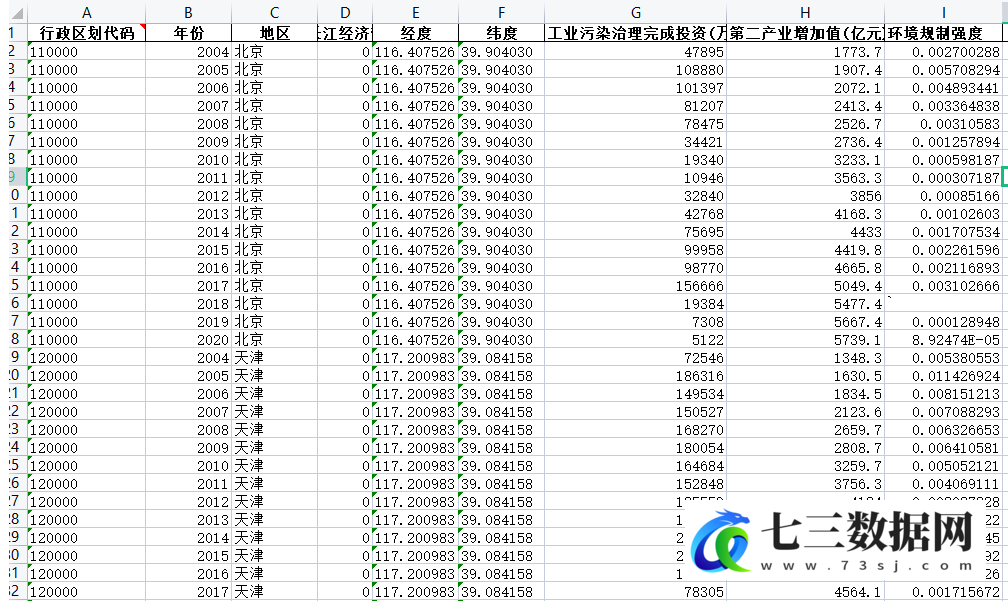The height and width of the screenshot is (601, 1008).
Task: Select empty intensity cell in 2018 北京 row
Action: 944,304
